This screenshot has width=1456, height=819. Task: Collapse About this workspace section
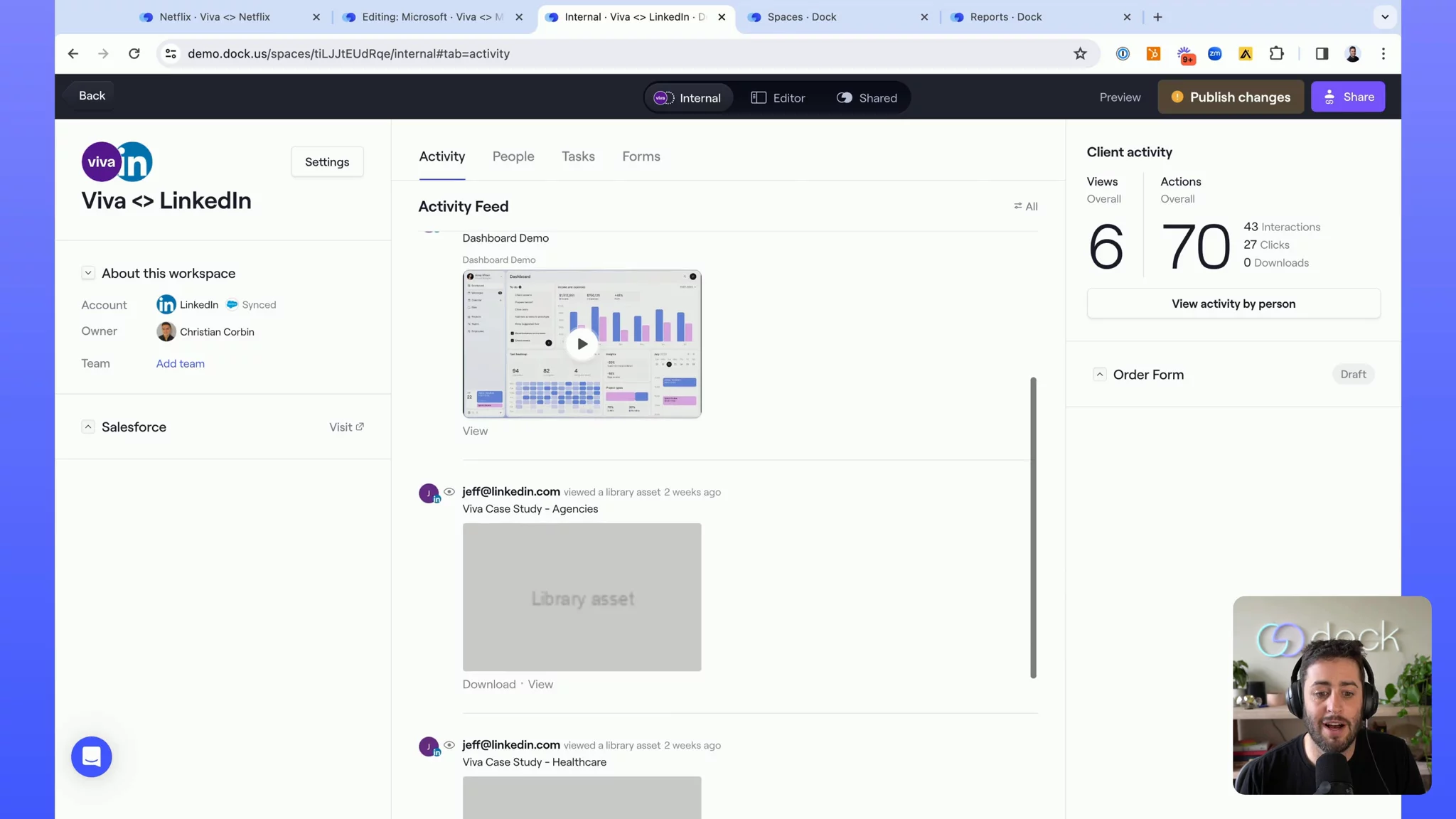[x=88, y=273]
